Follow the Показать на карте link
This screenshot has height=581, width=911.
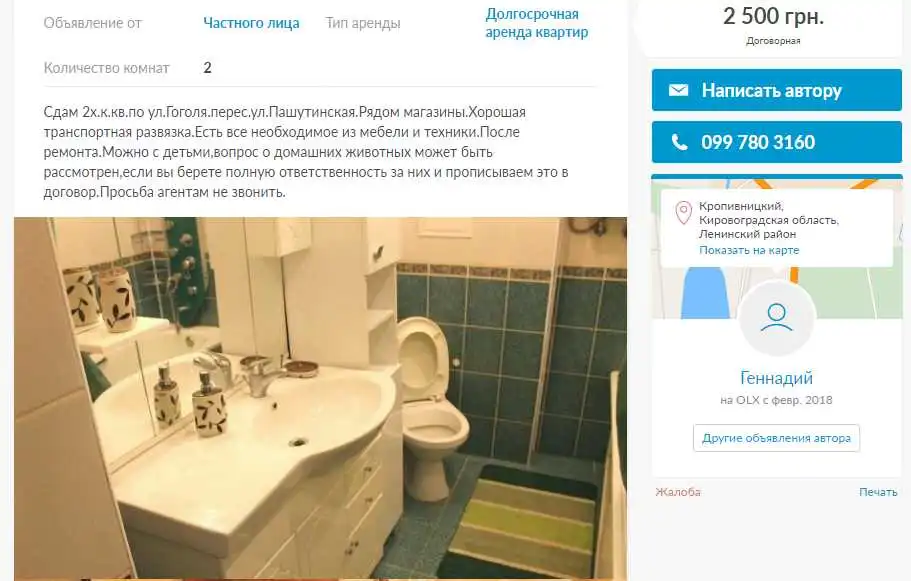749,250
